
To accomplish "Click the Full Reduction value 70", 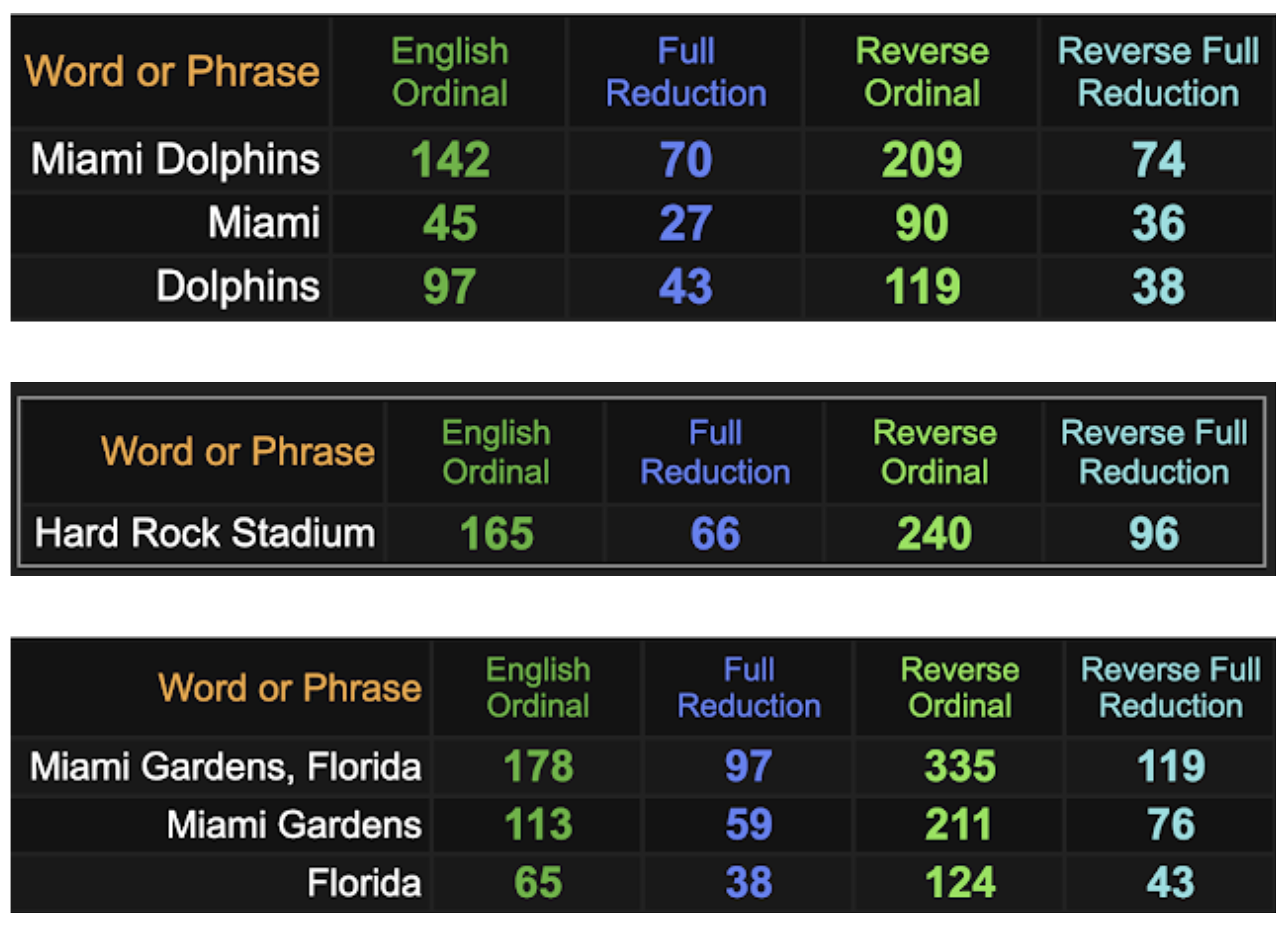I will pyautogui.click(x=686, y=159).
